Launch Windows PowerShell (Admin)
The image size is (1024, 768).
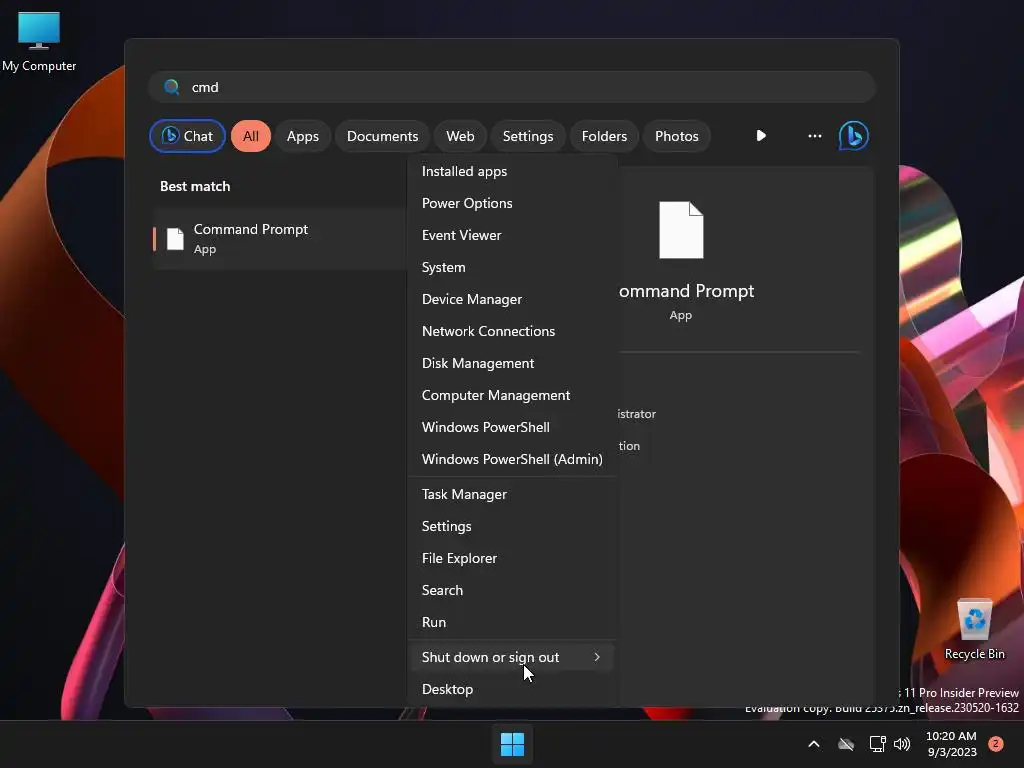(x=512, y=459)
